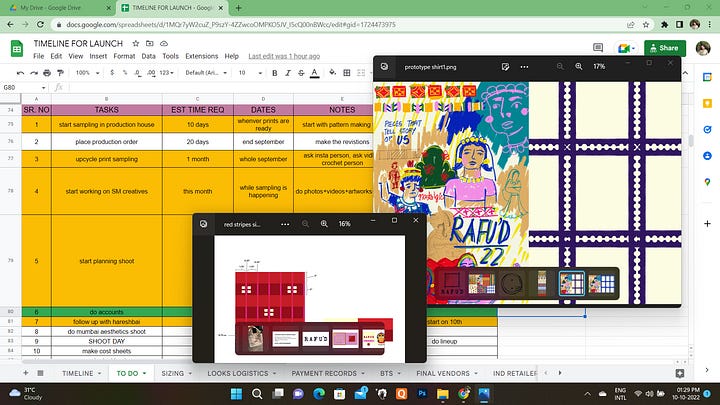Select the last thumbnail in prototype viewer filmstrip
The image size is (720, 405).
[602, 284]
